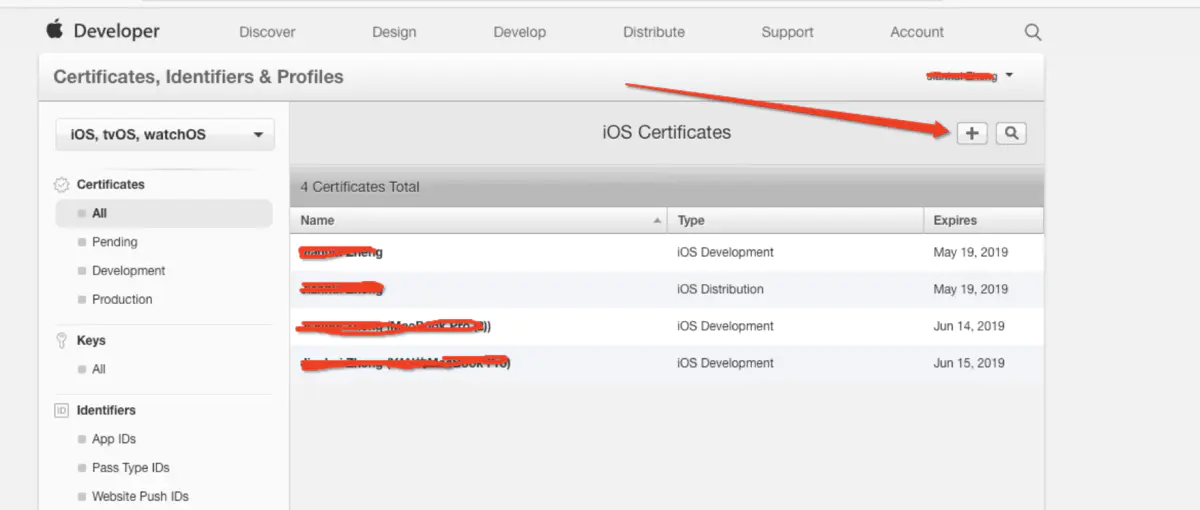Click the Apple logo icon
The image size is (1200, 510).
[54, 29]
